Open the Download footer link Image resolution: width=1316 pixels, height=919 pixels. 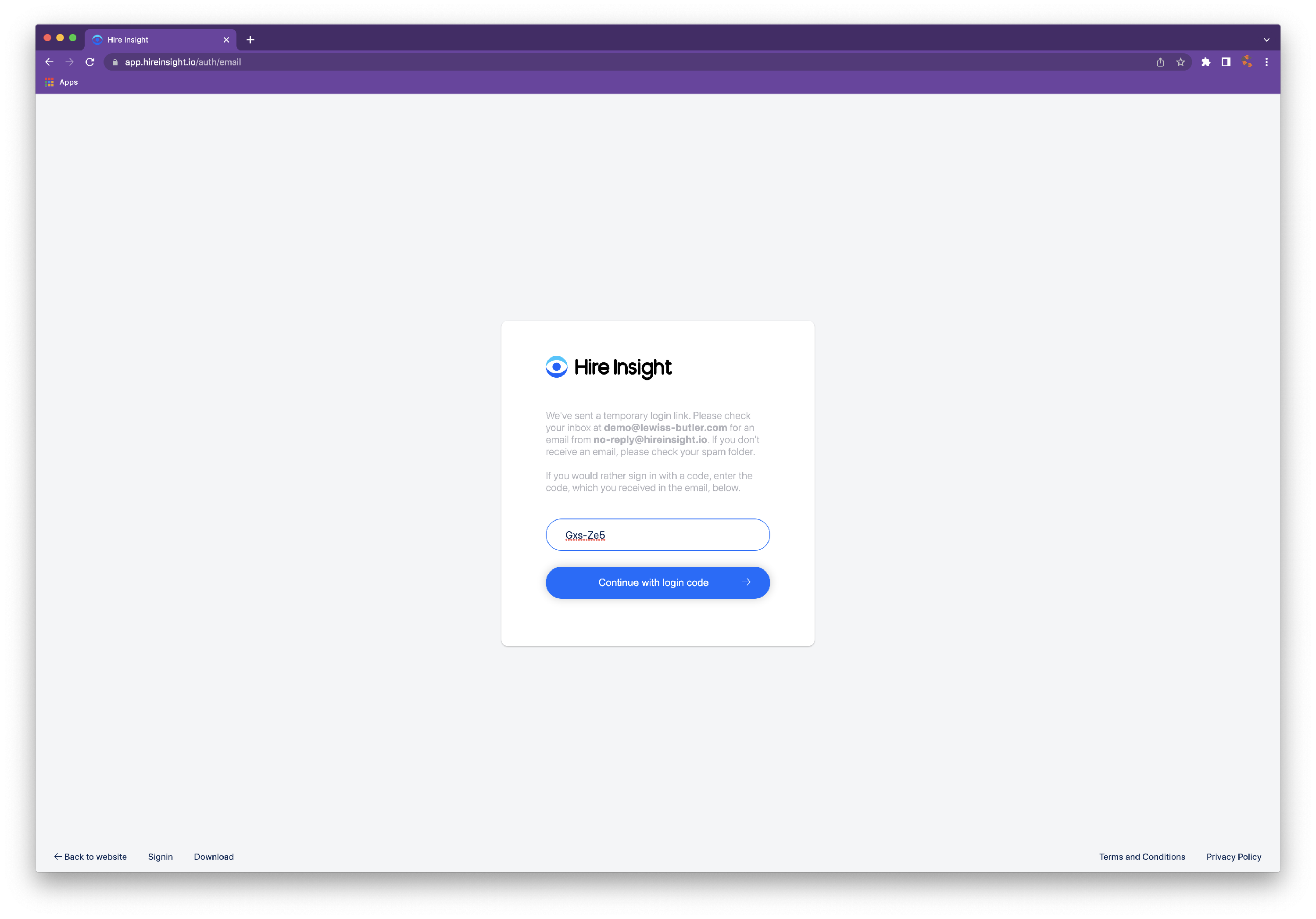(x=214, y=857)
